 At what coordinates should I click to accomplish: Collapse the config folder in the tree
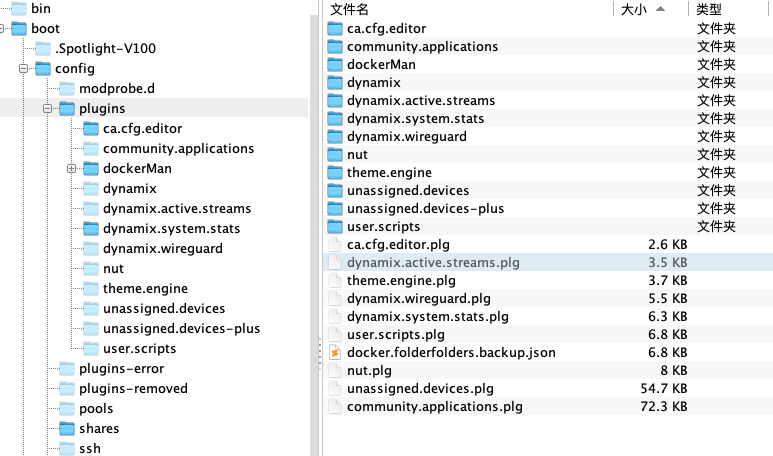(x=23, y=69)
